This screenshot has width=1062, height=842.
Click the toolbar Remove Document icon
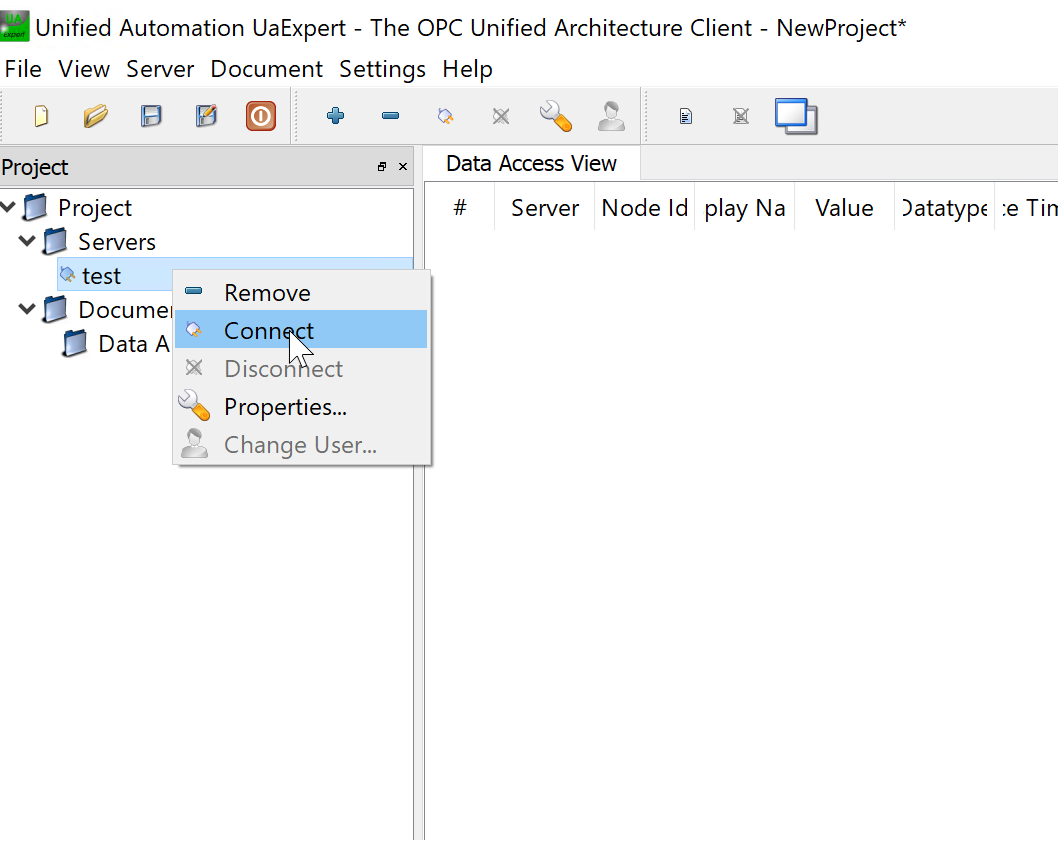click(741, 117)
